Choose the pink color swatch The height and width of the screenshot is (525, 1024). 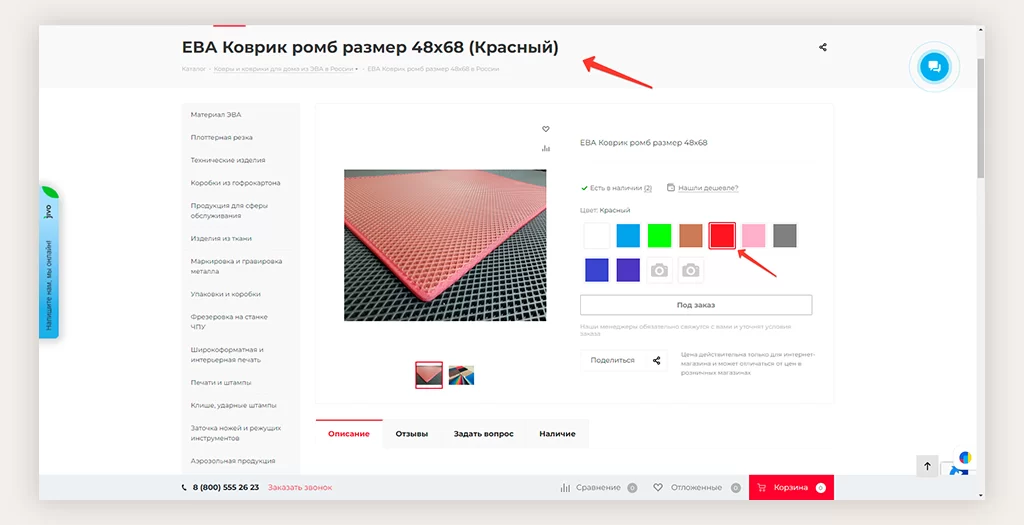coord(753,236)
